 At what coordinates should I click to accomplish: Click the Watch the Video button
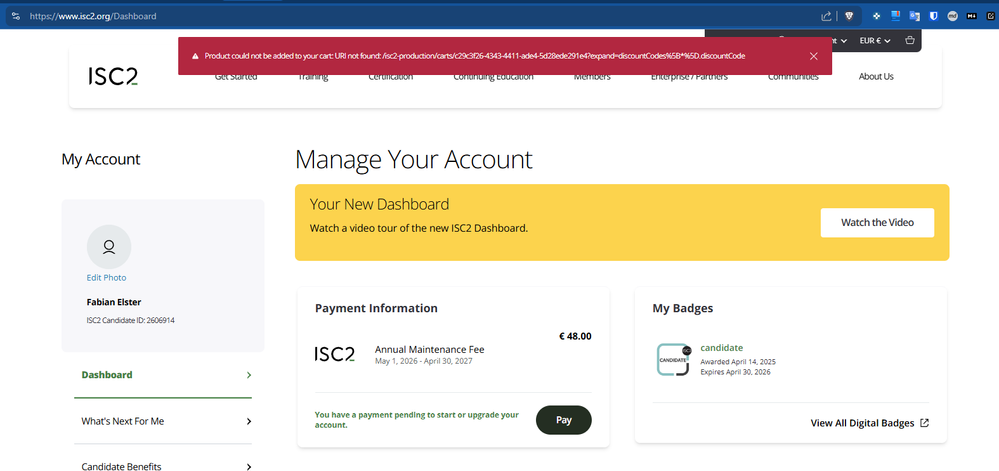coord(877,222)
